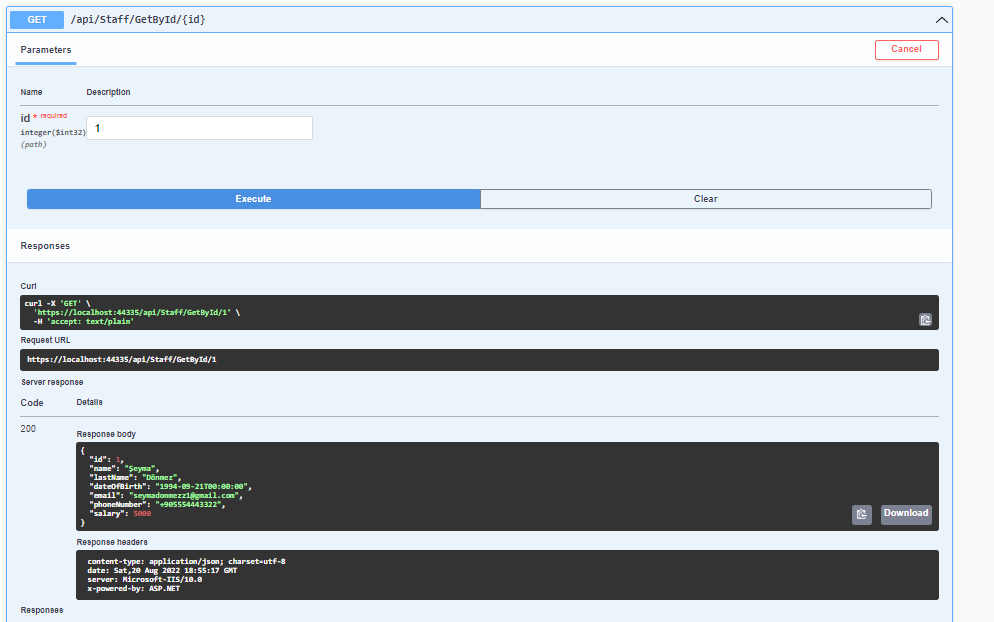Click the GET method badge
The image size is (994, 622).
[36, 19]
